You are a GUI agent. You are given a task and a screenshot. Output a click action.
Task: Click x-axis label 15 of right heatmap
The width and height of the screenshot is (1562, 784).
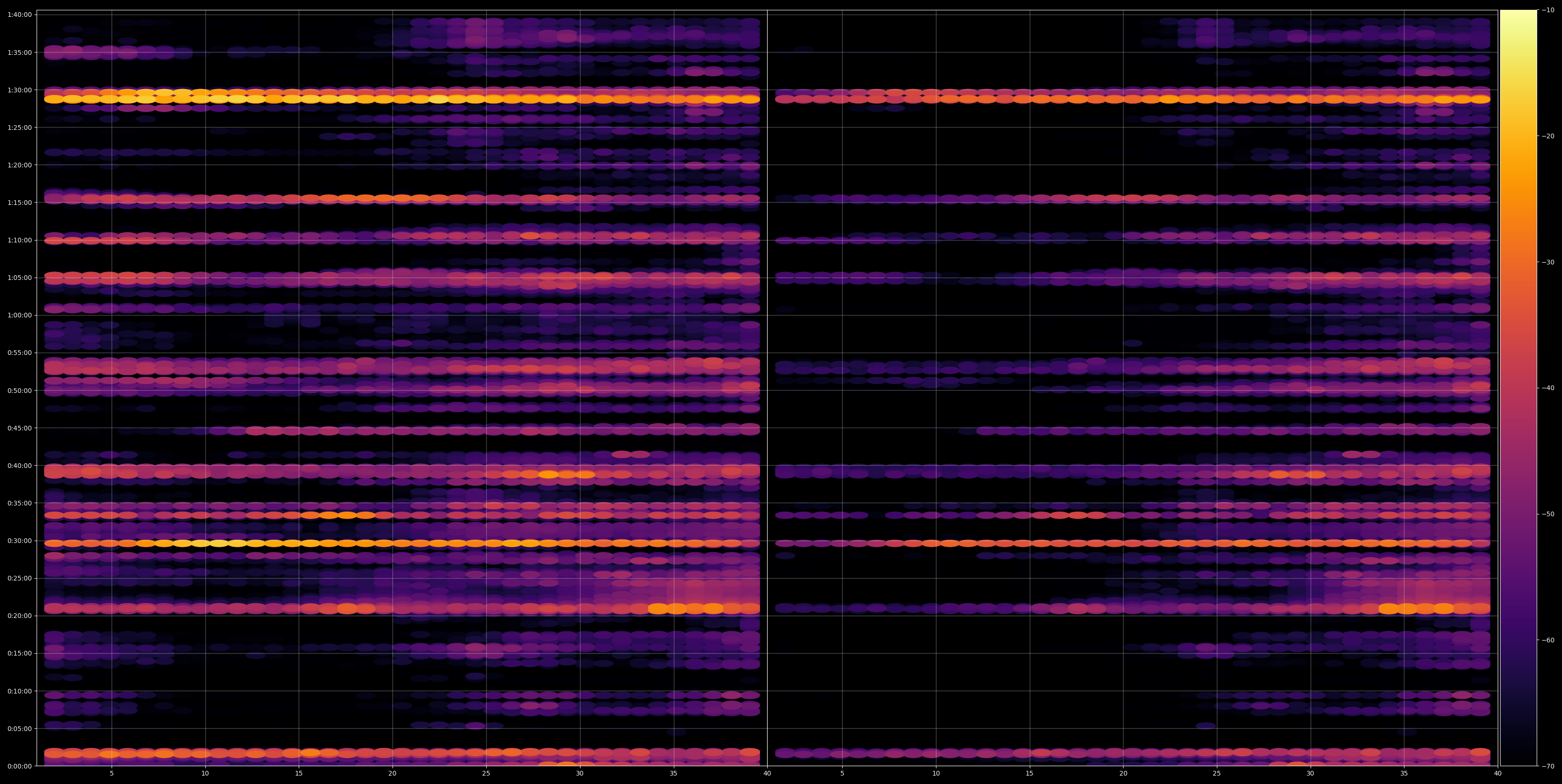point(1030,774)
